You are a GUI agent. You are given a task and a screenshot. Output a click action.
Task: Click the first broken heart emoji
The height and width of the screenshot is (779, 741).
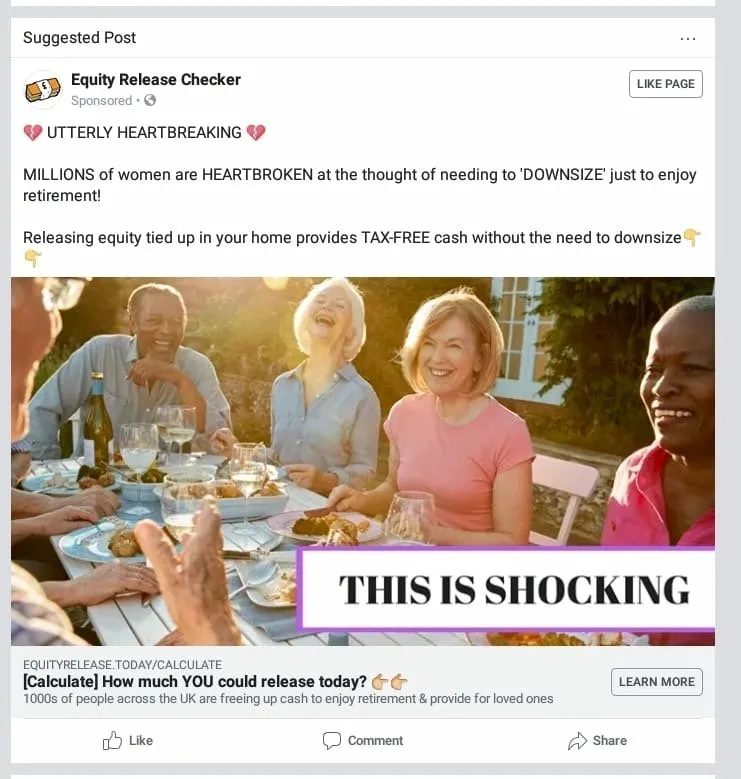(x=33, y=133)
